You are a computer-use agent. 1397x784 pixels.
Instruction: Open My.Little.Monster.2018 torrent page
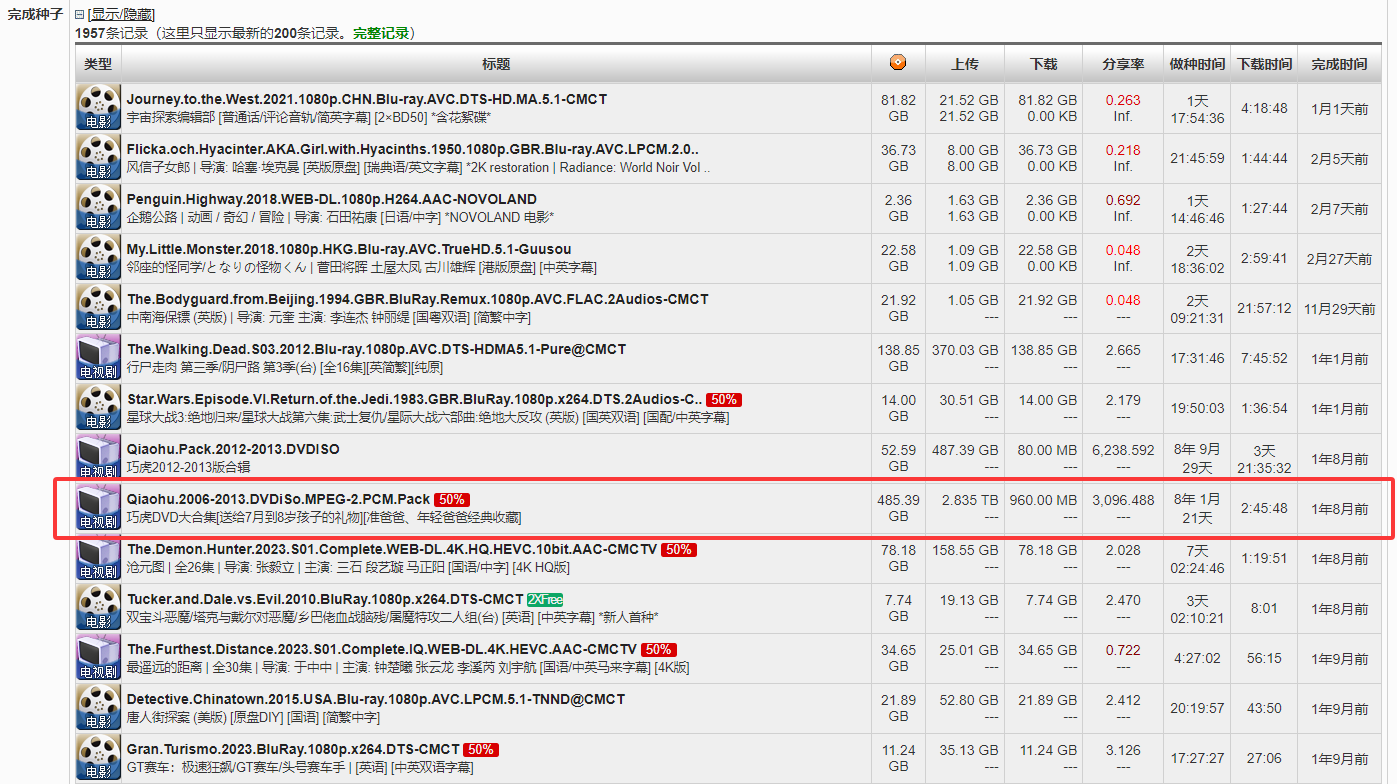click(349, 249)
